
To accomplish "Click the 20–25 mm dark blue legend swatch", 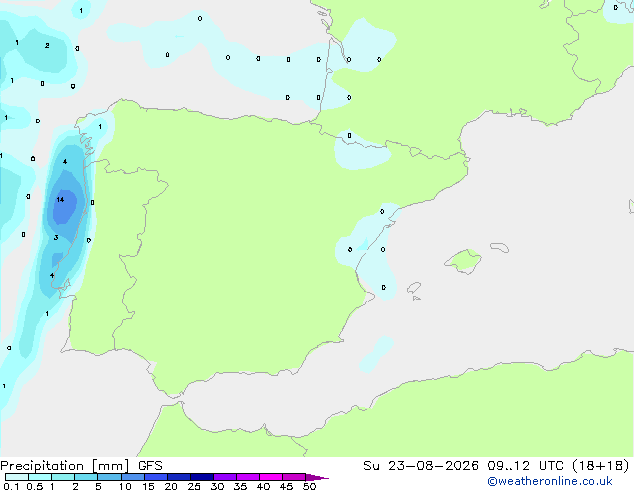I will point(178,477).
